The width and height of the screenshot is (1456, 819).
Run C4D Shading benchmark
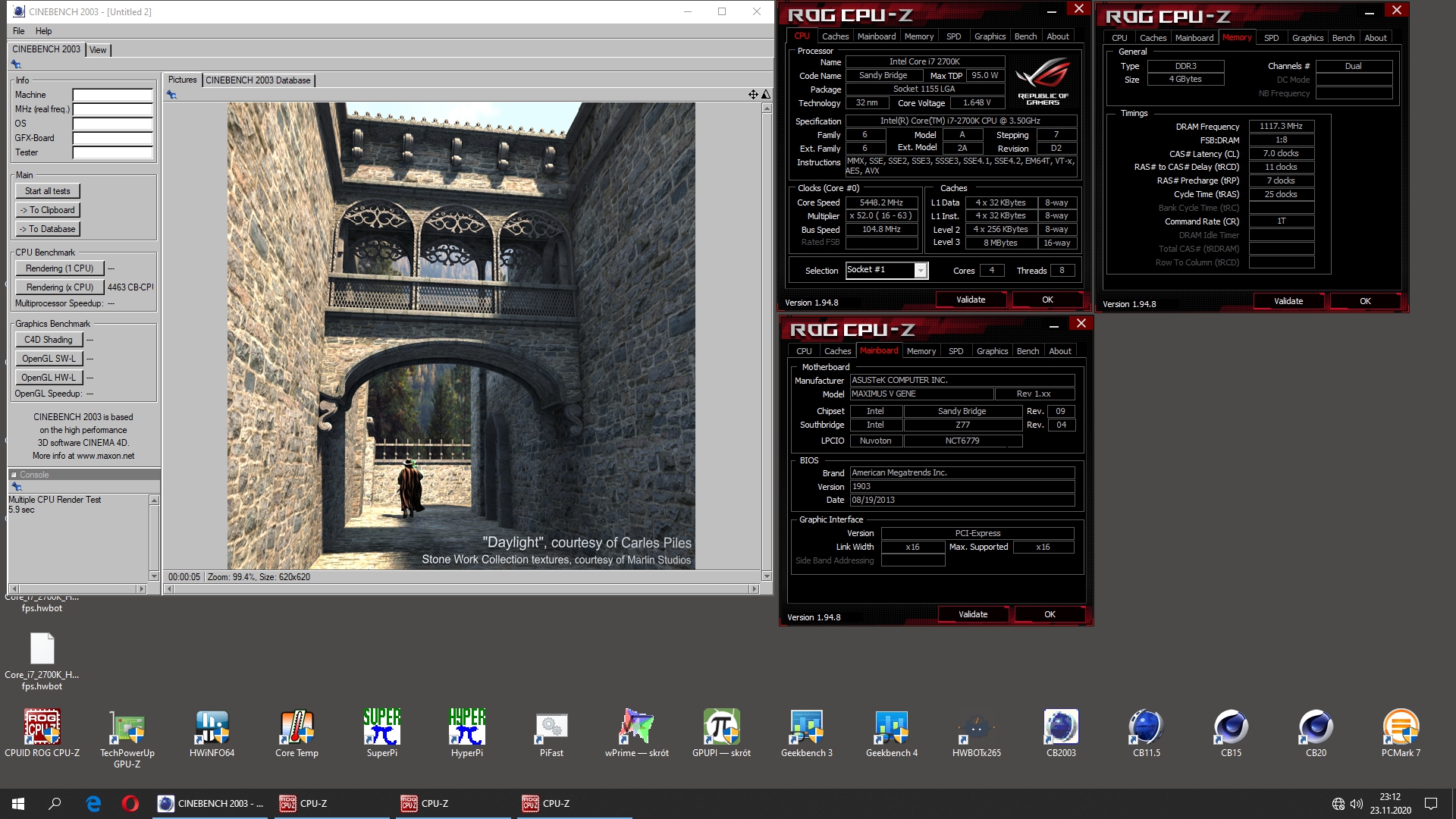pos(49,340)
